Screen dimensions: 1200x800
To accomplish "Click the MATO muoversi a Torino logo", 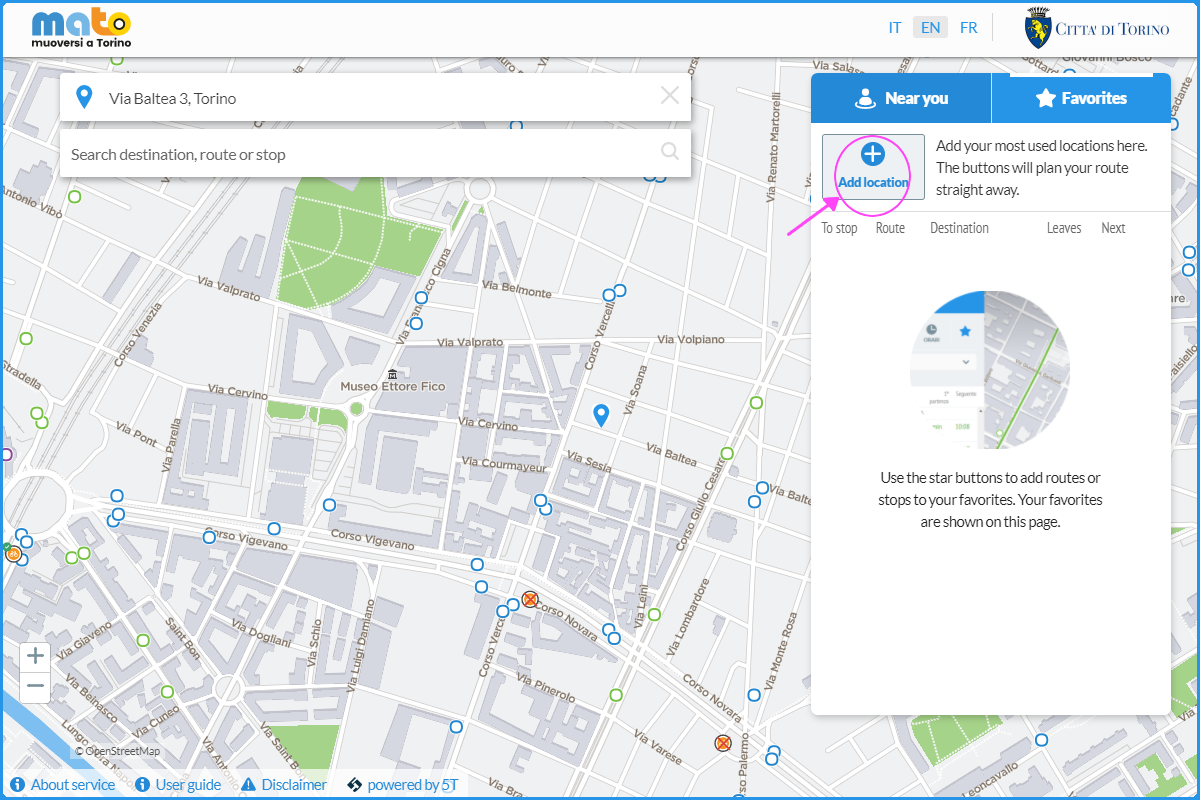I will coord(81,29).
